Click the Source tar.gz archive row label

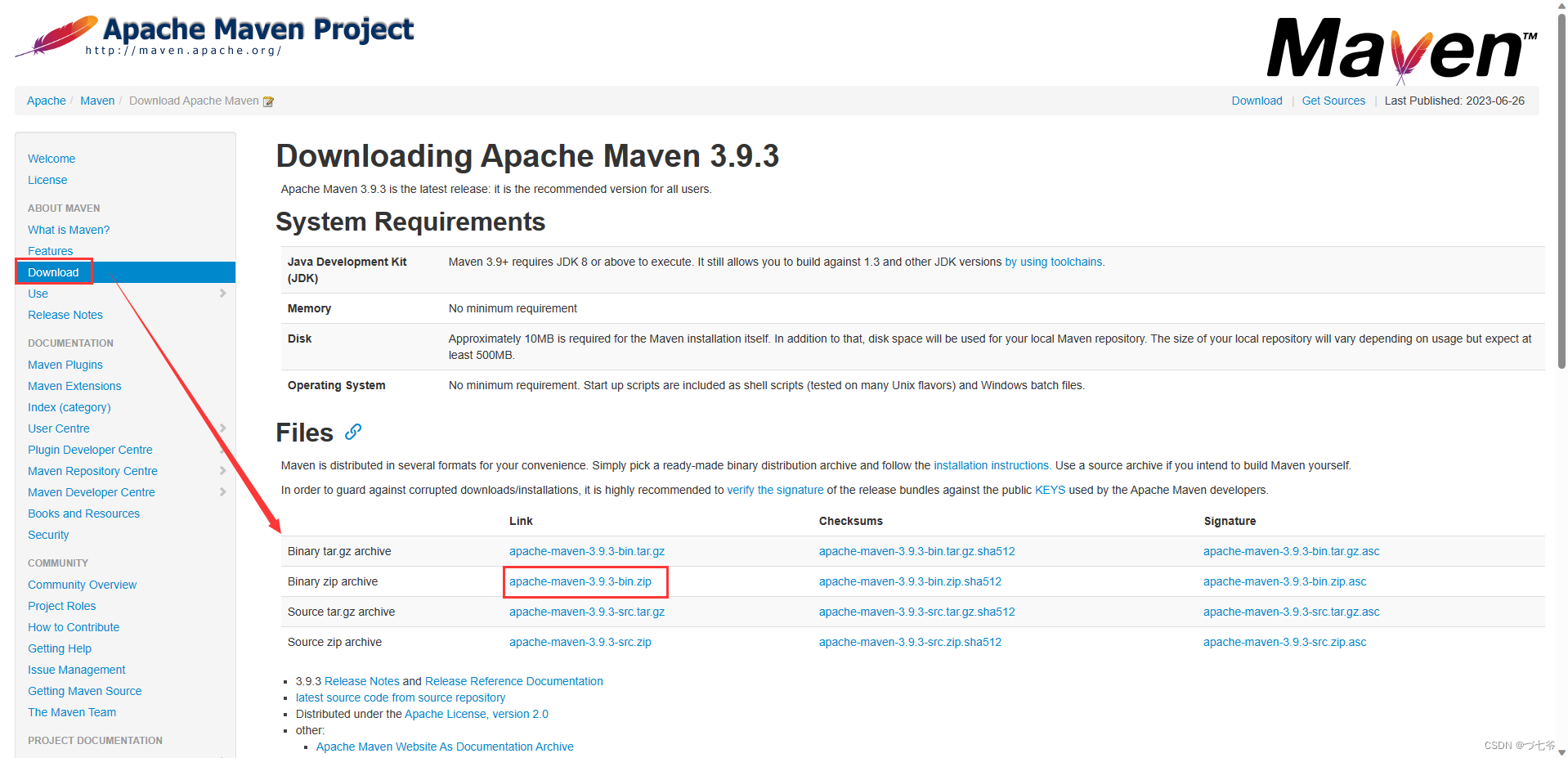tap(341, 612)
